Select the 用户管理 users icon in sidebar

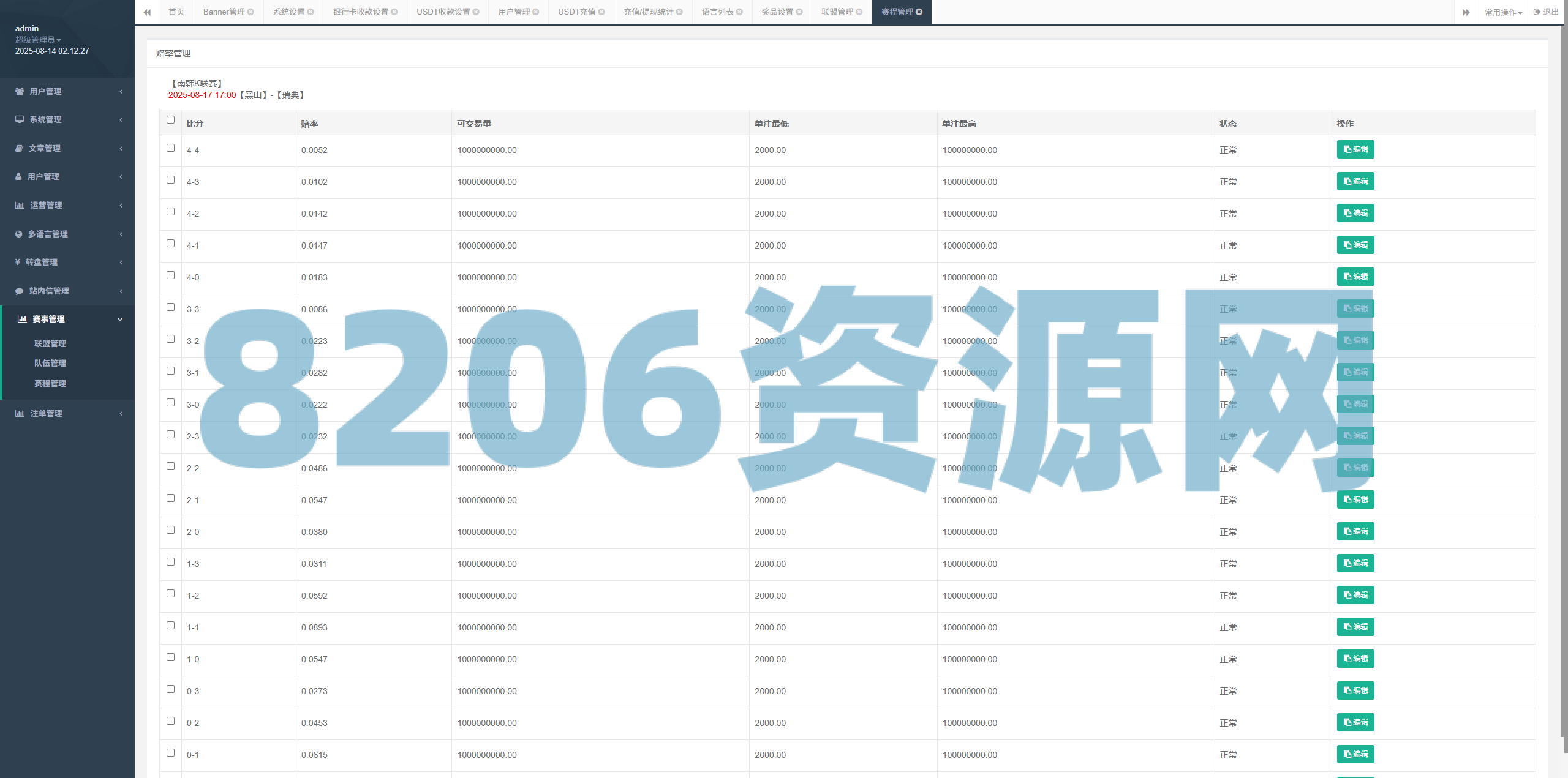pos(18,91)
